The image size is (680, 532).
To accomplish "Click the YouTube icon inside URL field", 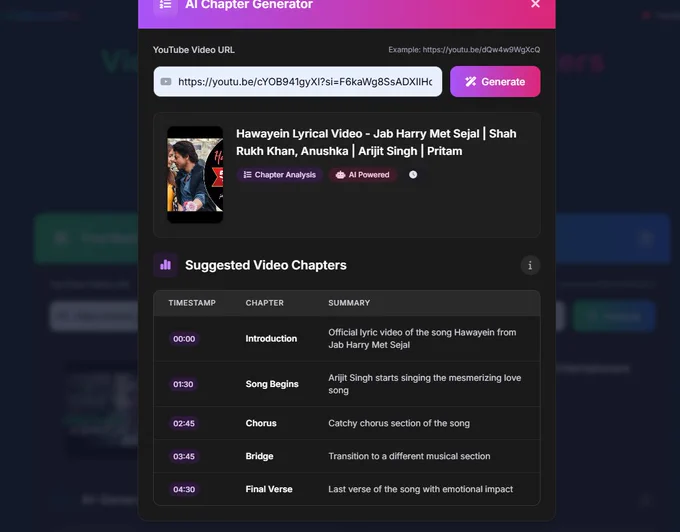I will tap(166, 82).
